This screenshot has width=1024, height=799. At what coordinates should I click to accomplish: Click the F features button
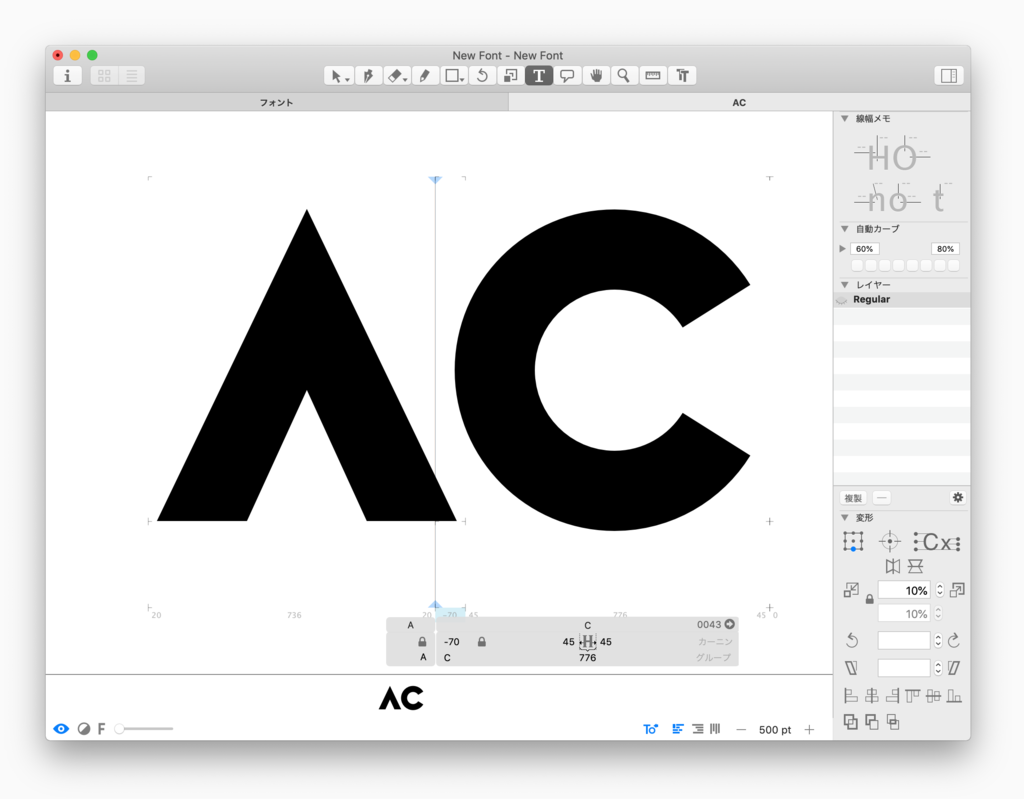(102, 729)
